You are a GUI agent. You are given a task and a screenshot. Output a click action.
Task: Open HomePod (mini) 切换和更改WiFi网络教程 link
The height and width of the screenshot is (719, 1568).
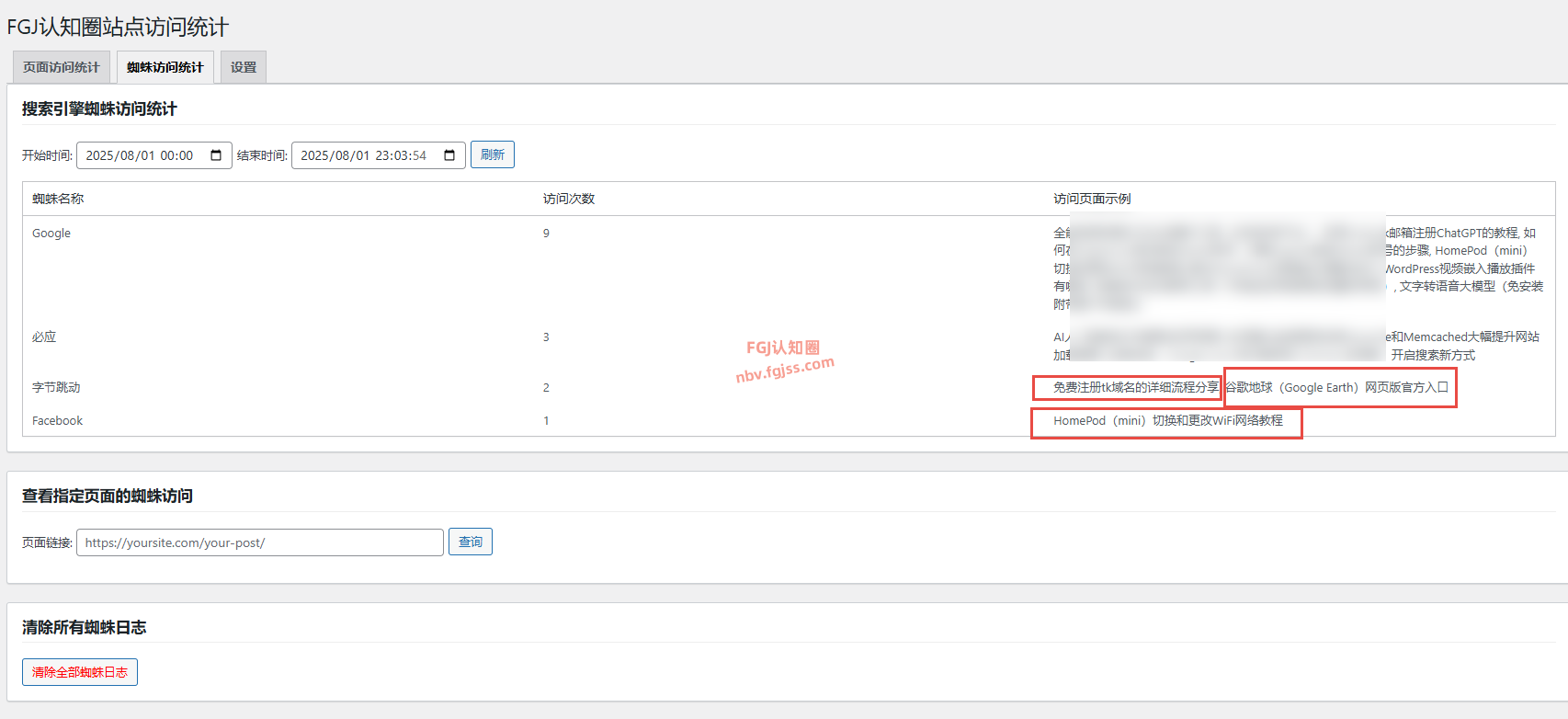click(x=1167, y=420)
